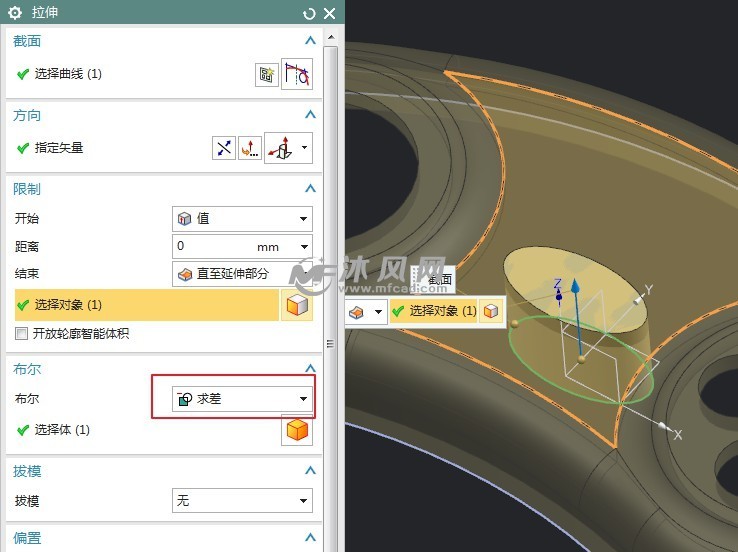The width and height of the screenshot is (738, 552).
Task: Toggle the 开放轮廓智能体积 checkbox
Action: pos(21,334)
